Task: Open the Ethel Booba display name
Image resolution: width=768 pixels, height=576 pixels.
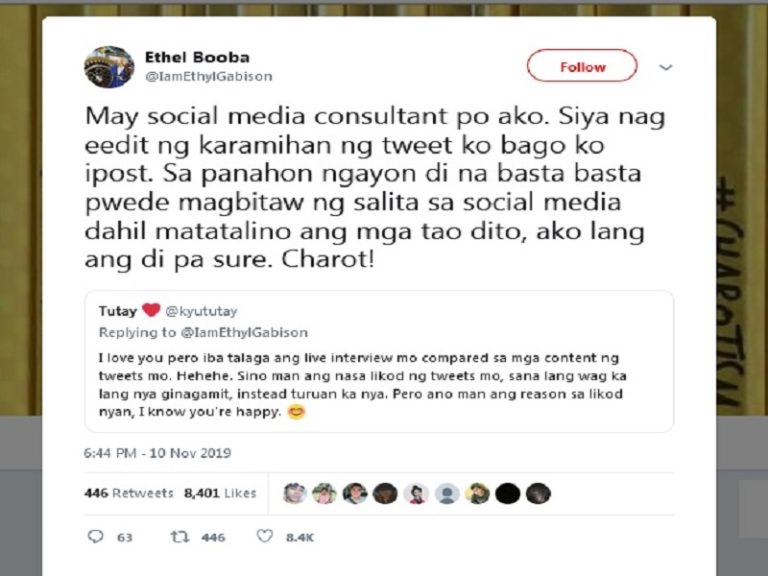Action: coord(197,57)
